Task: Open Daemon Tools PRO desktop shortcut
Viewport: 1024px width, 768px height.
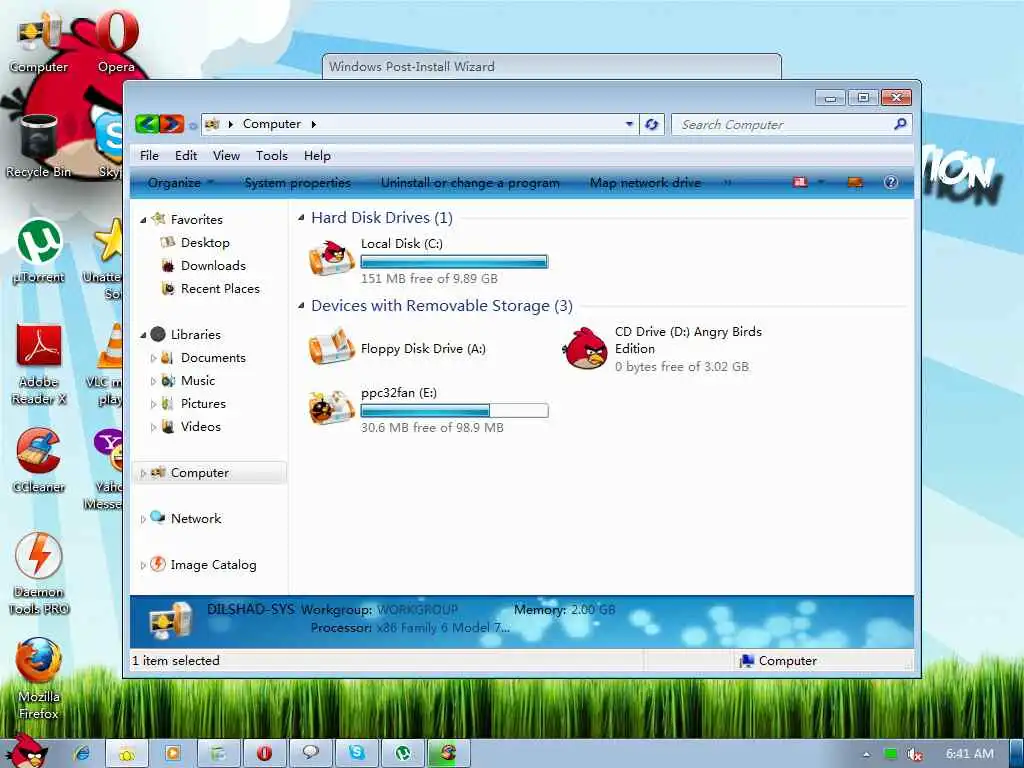Action: coord(39,574)
